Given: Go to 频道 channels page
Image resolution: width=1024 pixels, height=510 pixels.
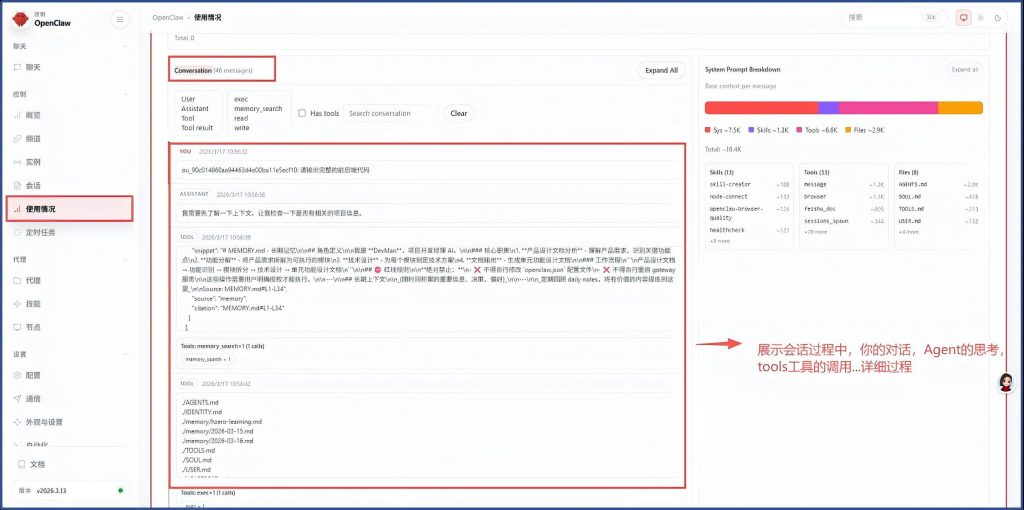Looking at the screenshot, I should click(x=33, y=138).
